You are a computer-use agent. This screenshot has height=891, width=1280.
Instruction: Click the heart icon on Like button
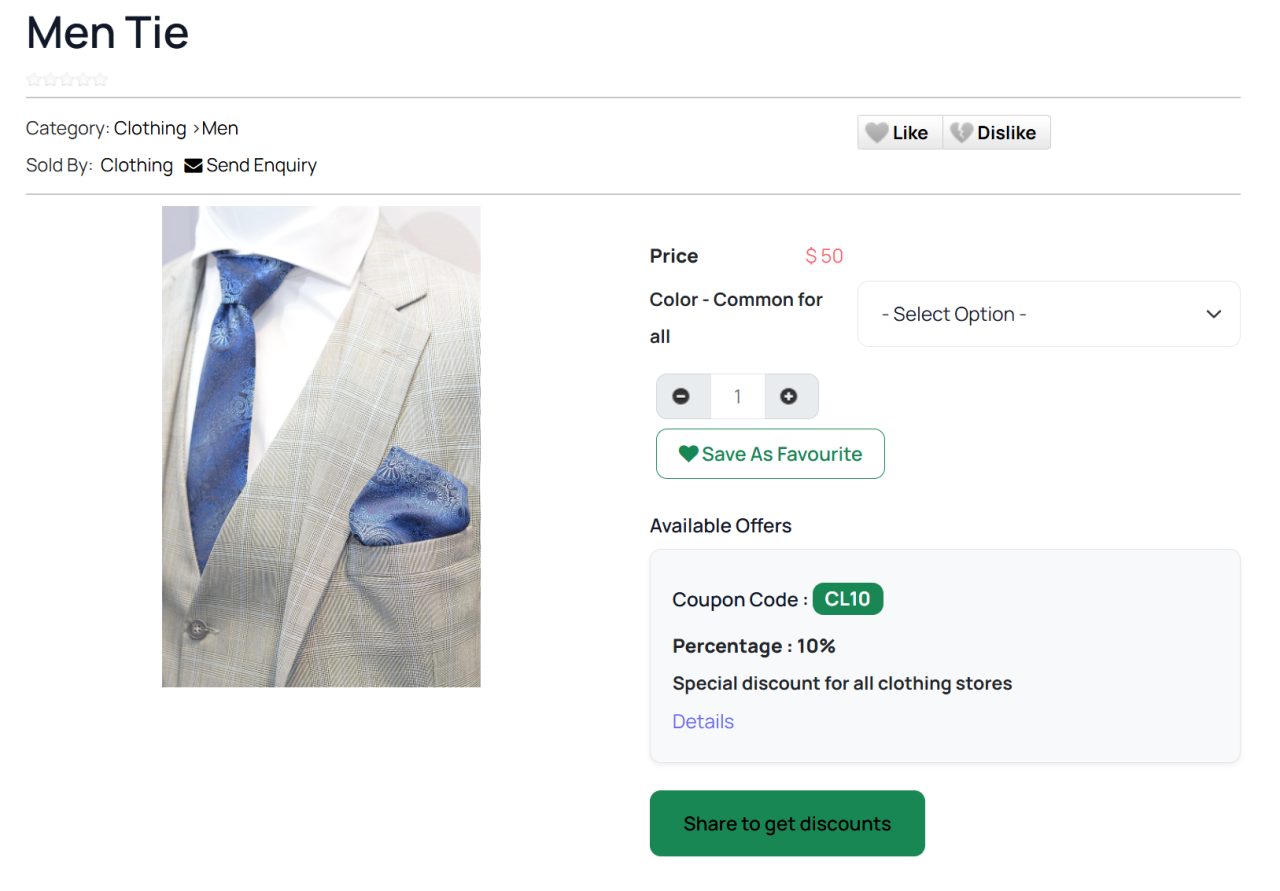tap(876, 133)
